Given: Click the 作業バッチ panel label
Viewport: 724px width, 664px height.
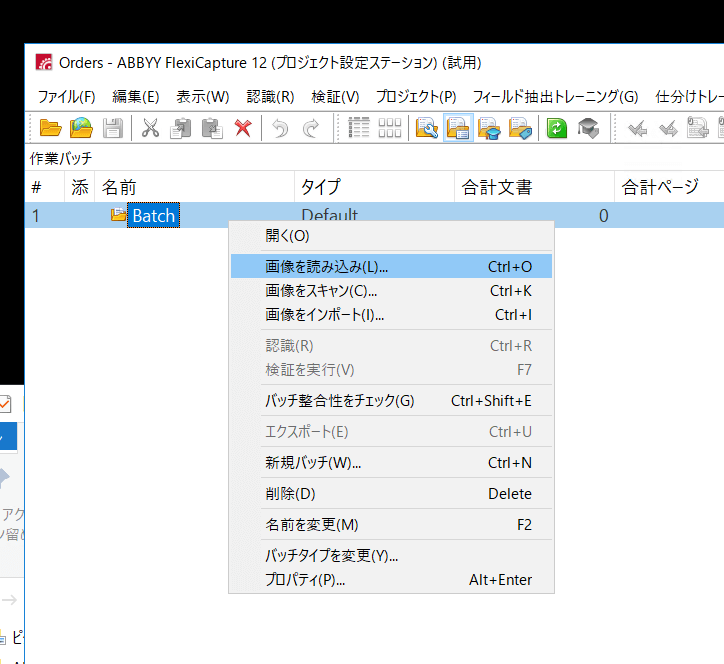Looking at the screenshot, I should [61, 158].
